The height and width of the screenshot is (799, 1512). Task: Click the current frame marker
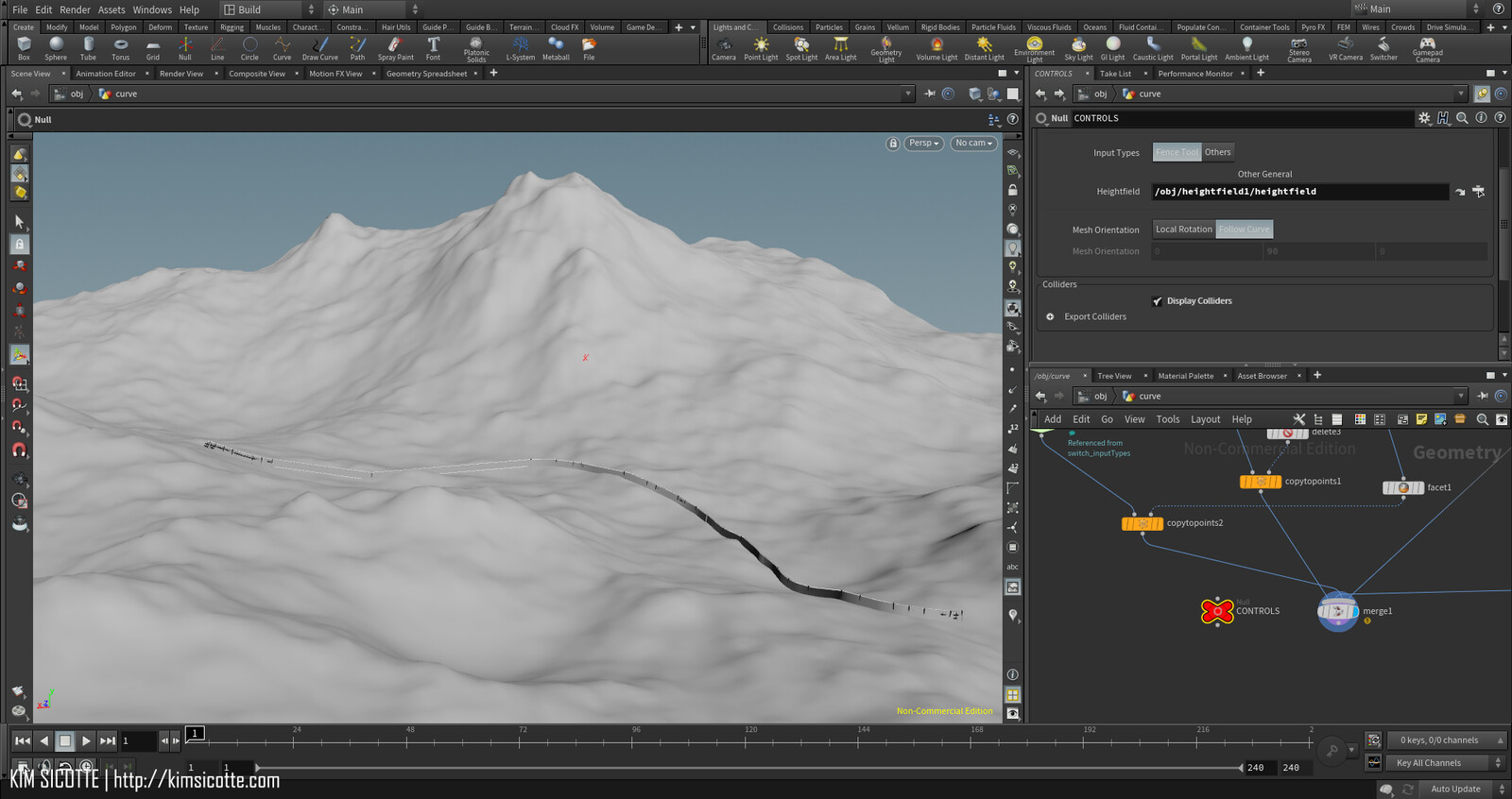click(195, 733)
